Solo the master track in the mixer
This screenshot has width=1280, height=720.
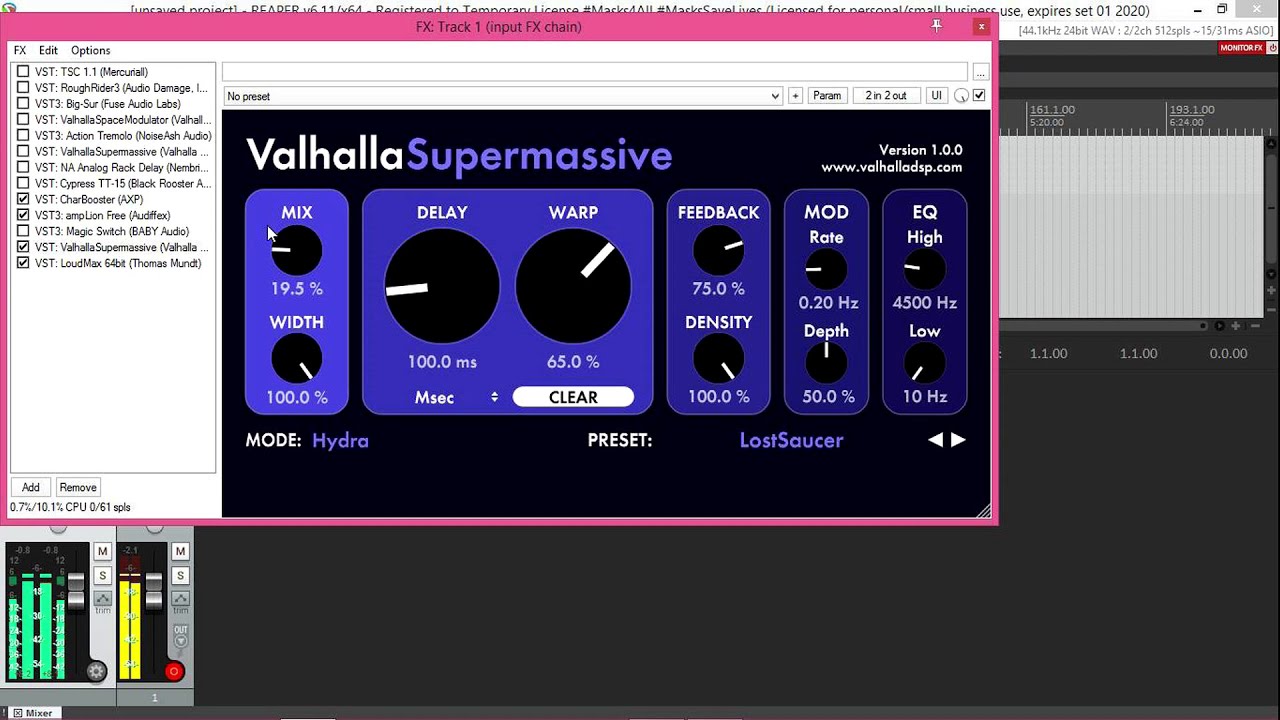[102, 576]
